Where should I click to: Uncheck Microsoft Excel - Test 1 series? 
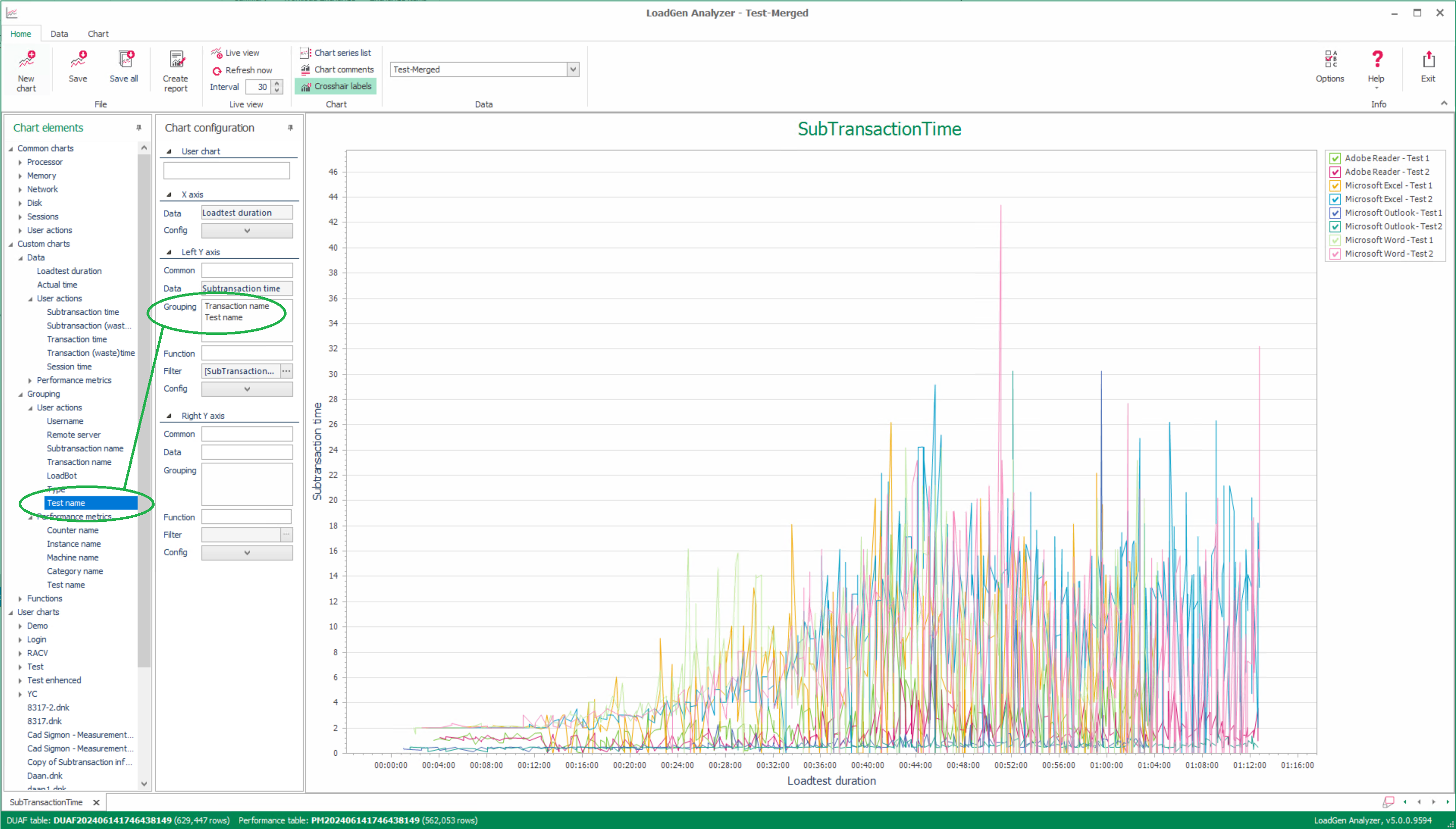[x=1335, y=185]
